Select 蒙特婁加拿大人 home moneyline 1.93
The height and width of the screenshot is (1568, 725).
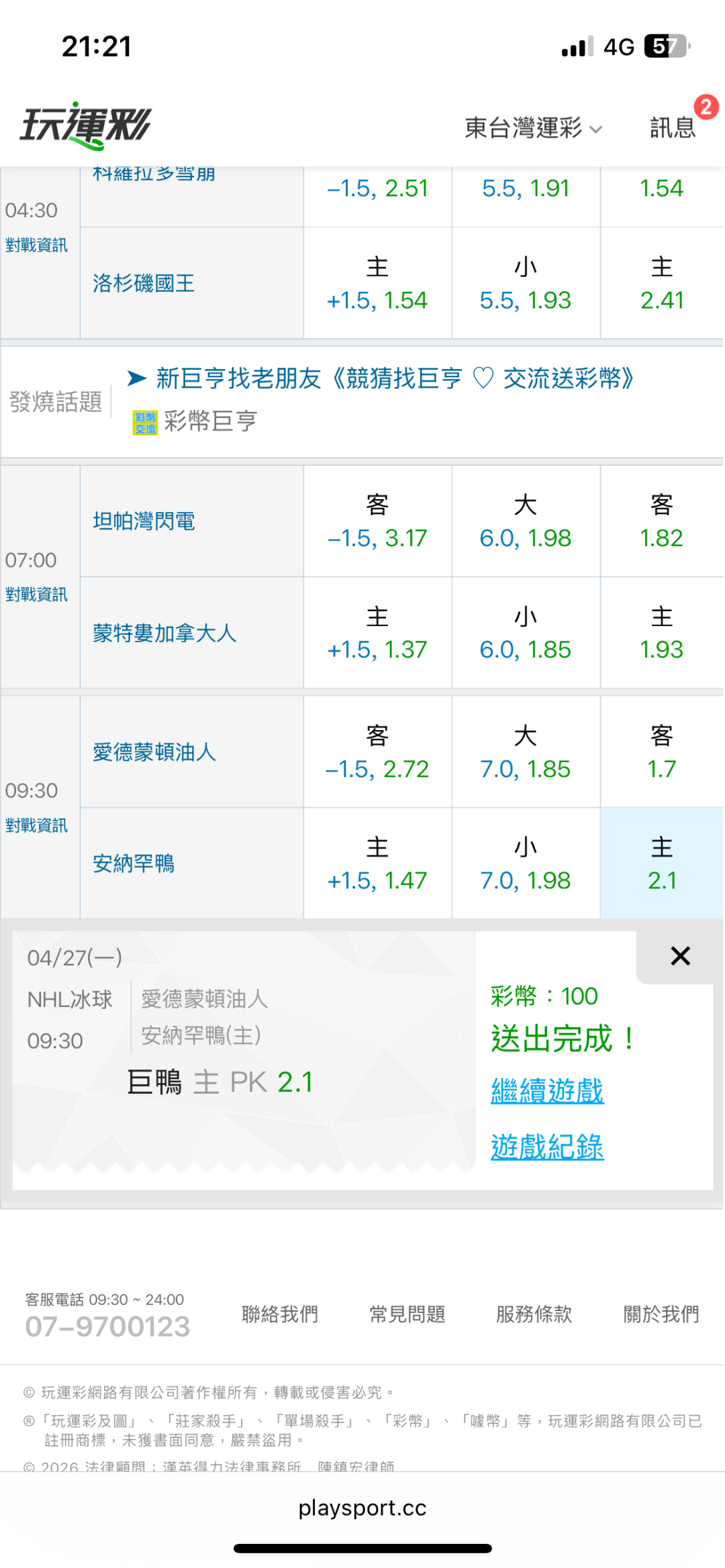(x=661, y=633)
